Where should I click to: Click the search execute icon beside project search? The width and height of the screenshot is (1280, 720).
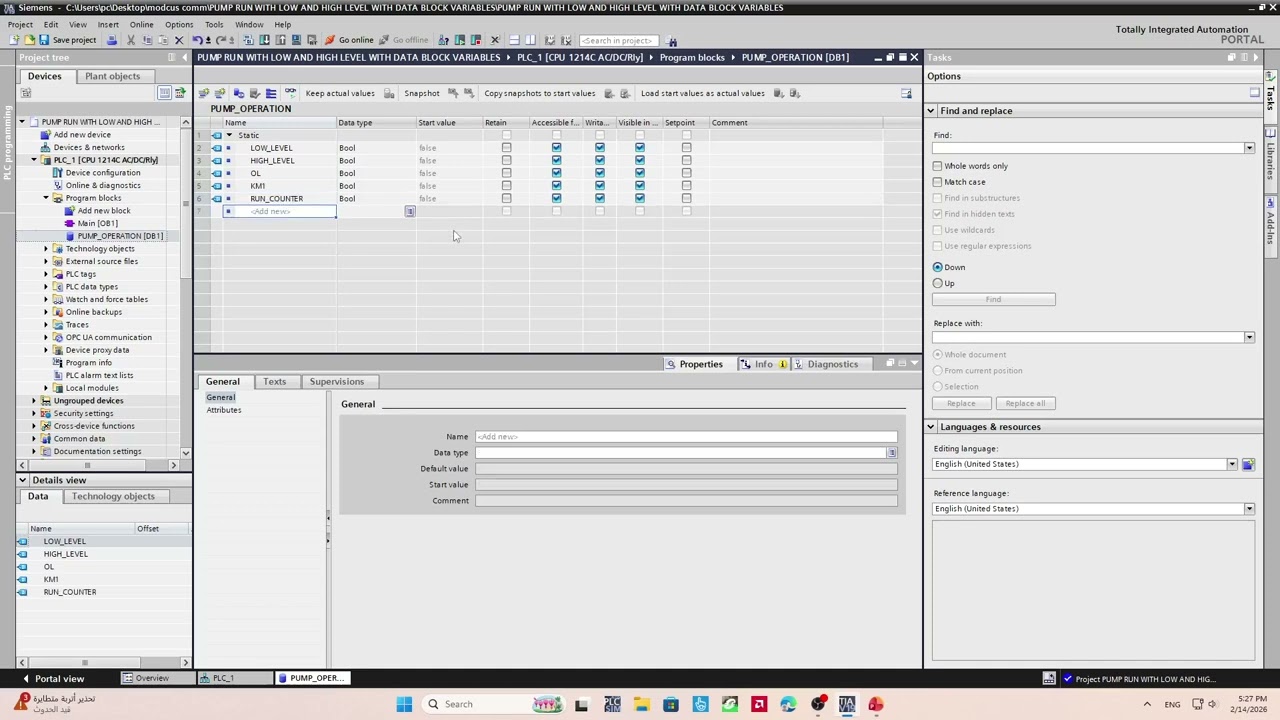point(672,40)
